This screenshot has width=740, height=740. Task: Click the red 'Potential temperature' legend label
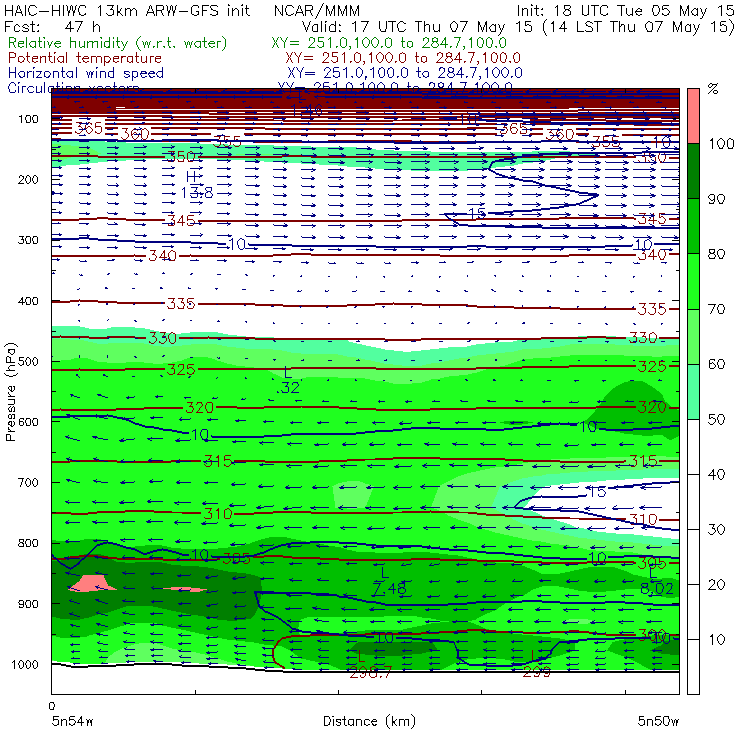click(85, 58)
